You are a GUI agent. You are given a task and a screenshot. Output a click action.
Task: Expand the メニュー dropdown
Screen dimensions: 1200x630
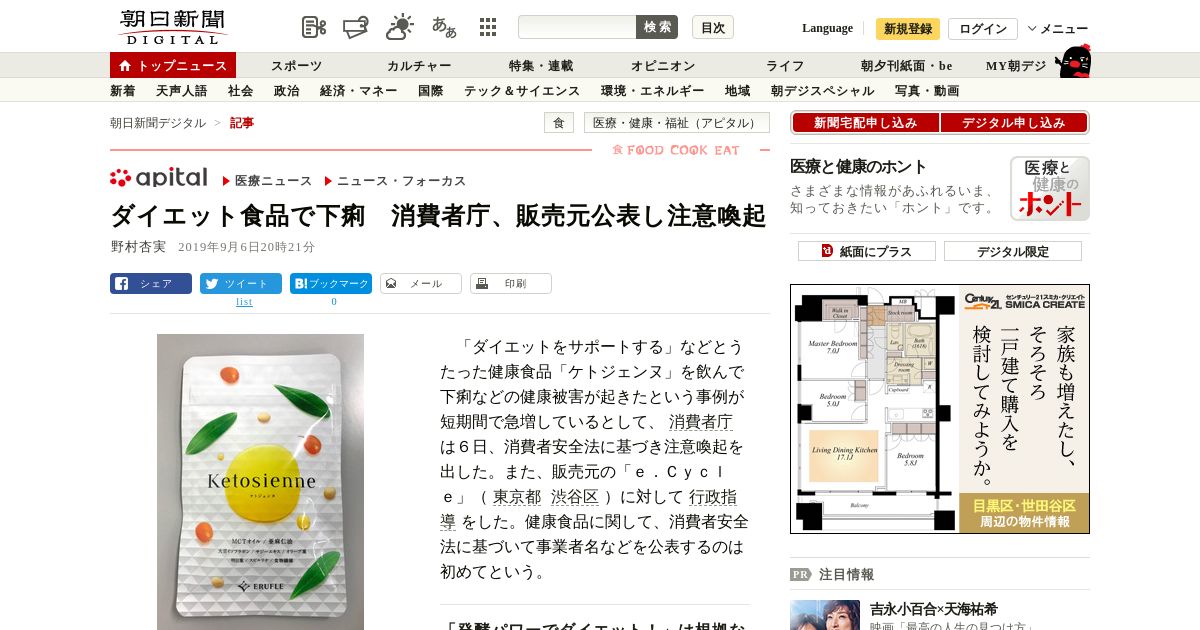[1058, 29]
